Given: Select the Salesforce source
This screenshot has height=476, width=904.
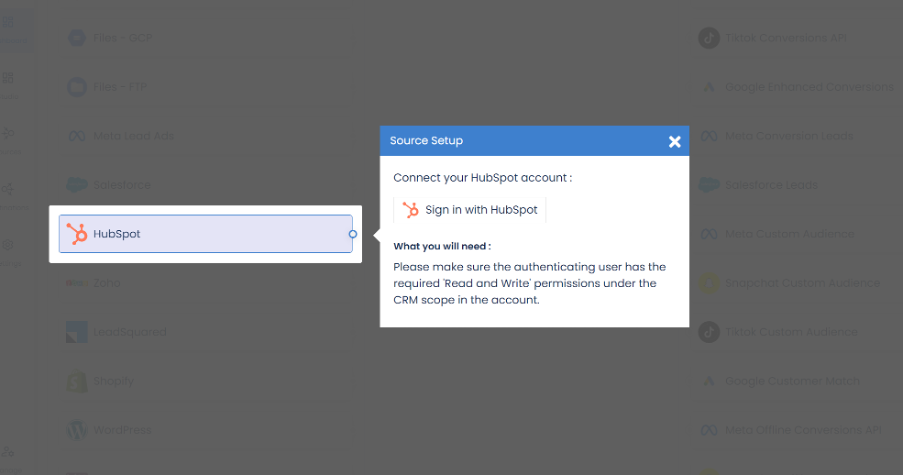Looking at the screenshot, I should coord(206,185).
